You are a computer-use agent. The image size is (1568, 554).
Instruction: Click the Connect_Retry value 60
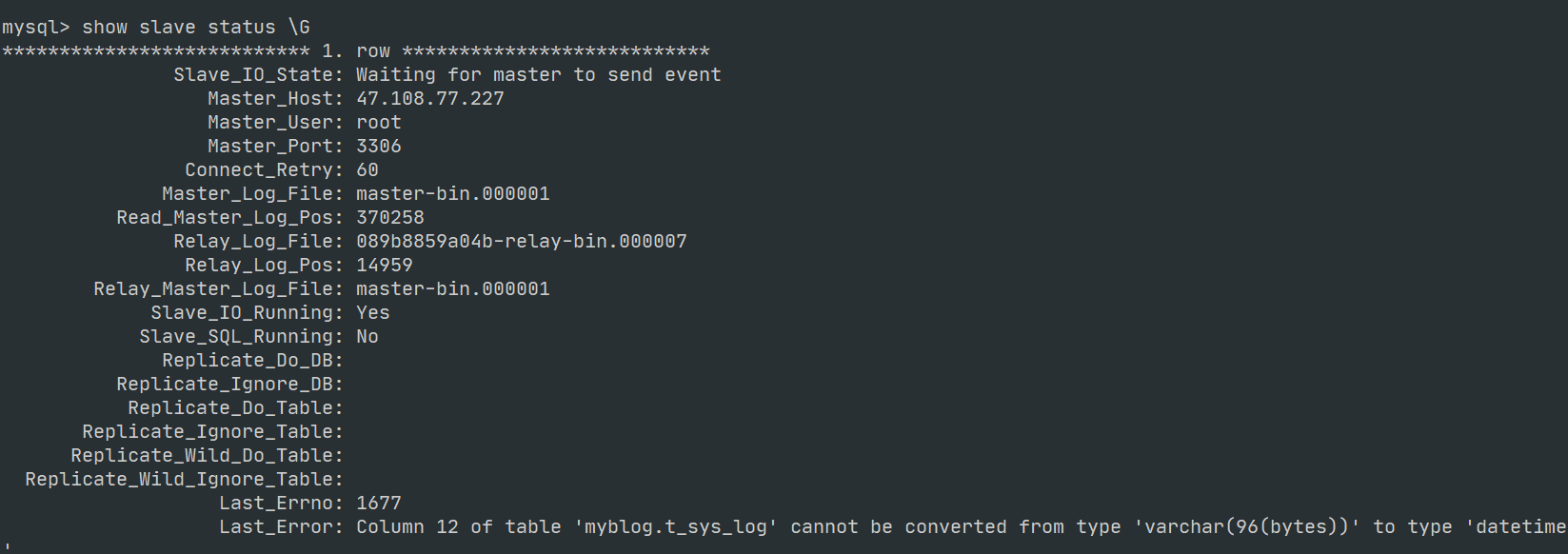point(367,170)
